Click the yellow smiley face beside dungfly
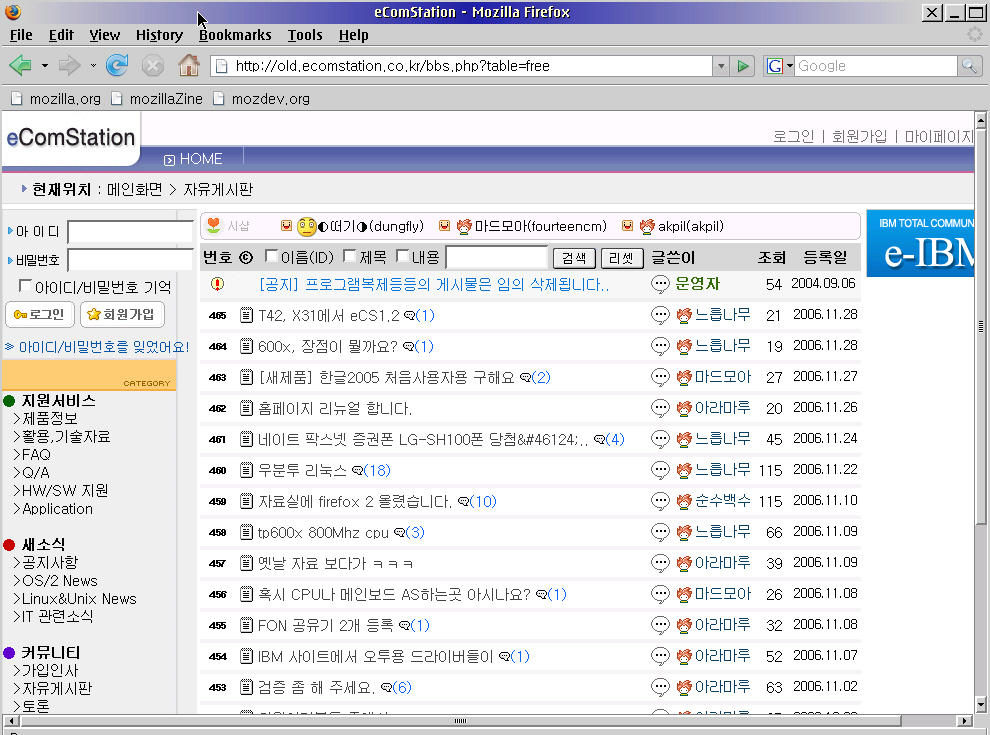 point(307,226)
